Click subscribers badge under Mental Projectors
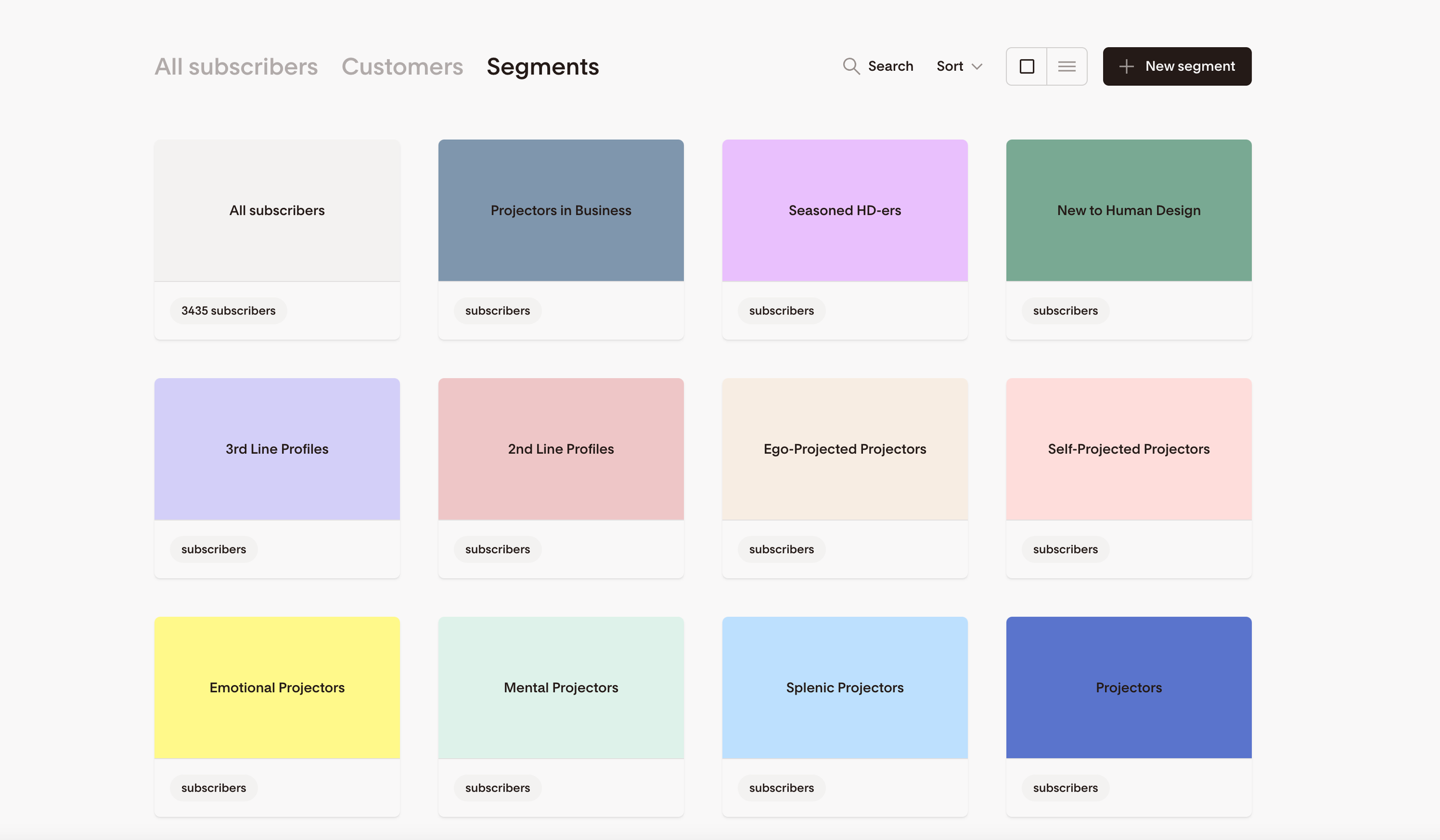 tap(497, 787)
